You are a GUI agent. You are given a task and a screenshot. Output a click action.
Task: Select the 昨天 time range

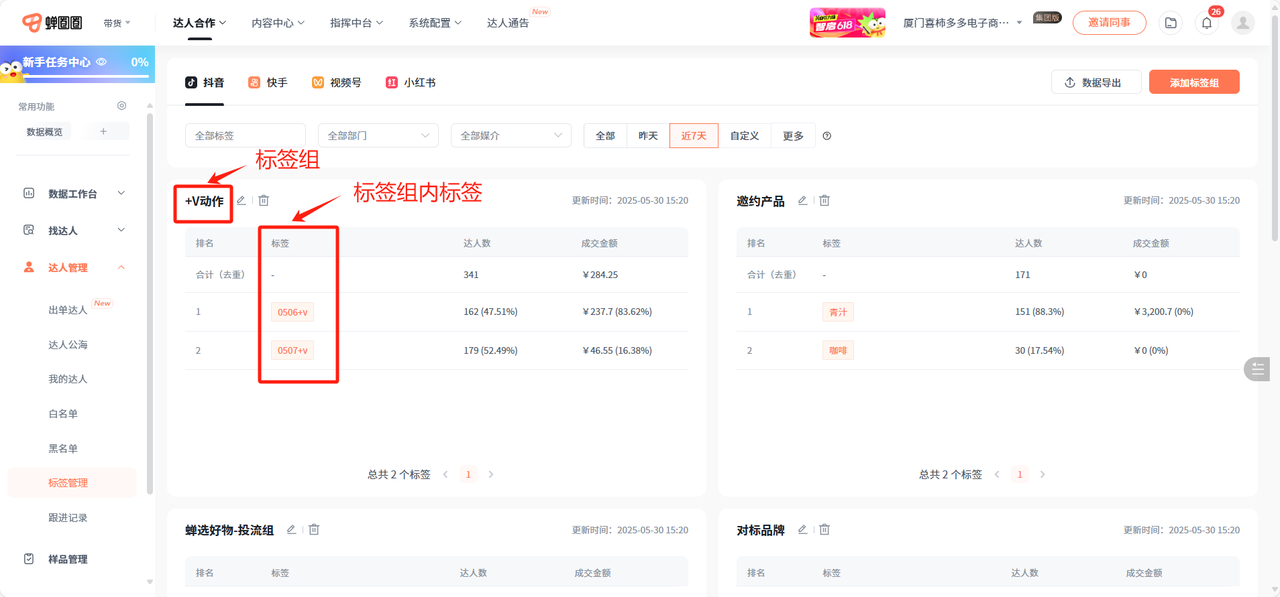(x=648, y=136)
